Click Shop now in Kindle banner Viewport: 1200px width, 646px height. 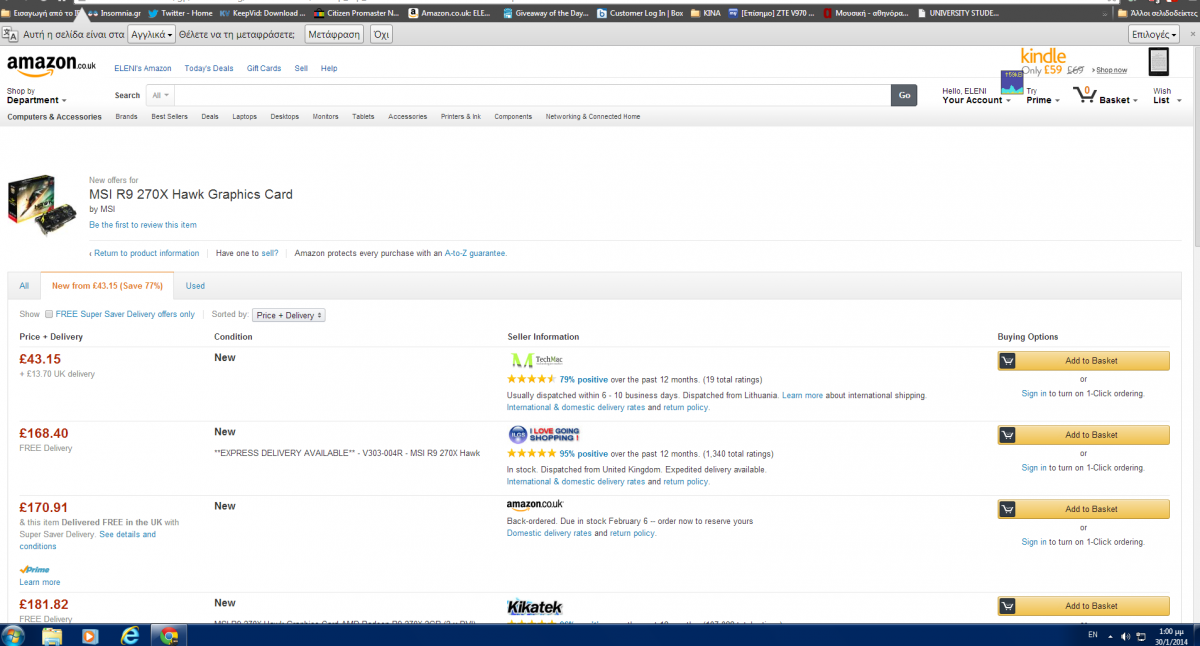[1110, 70]
